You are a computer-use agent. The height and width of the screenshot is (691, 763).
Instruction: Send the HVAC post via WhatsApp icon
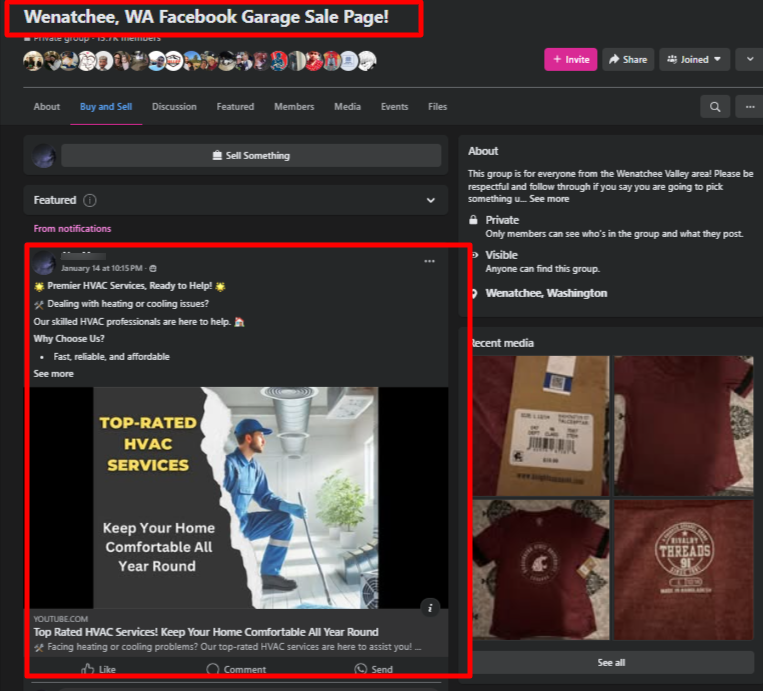[373, 669]
